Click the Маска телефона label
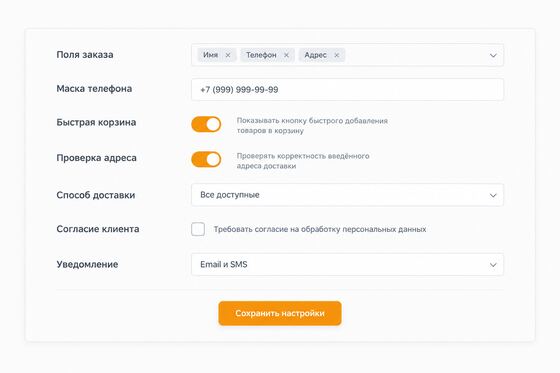560x373 pixels. coord(94,89)
